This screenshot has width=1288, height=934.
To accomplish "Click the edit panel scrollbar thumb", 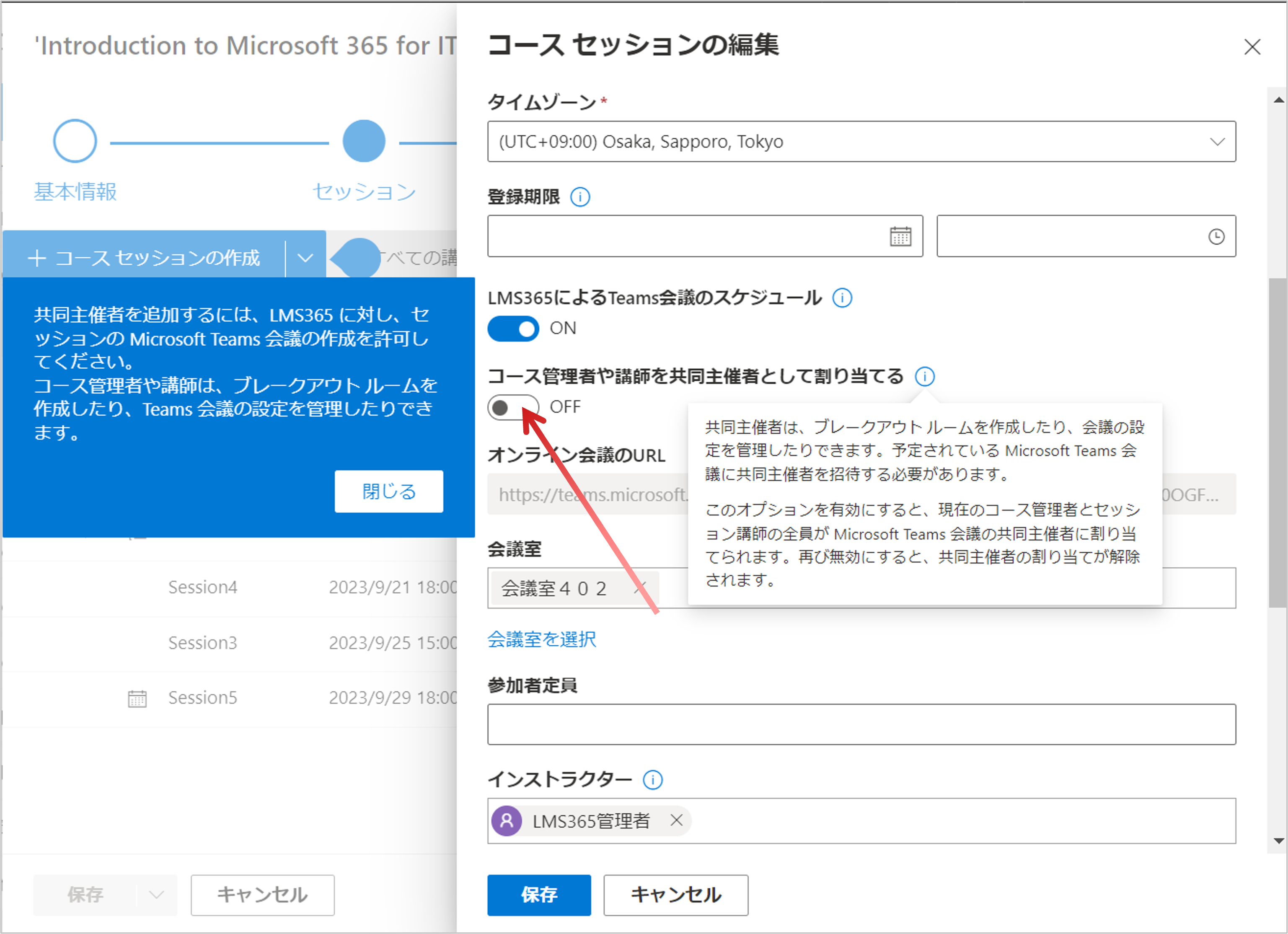I will point(1278,443).
